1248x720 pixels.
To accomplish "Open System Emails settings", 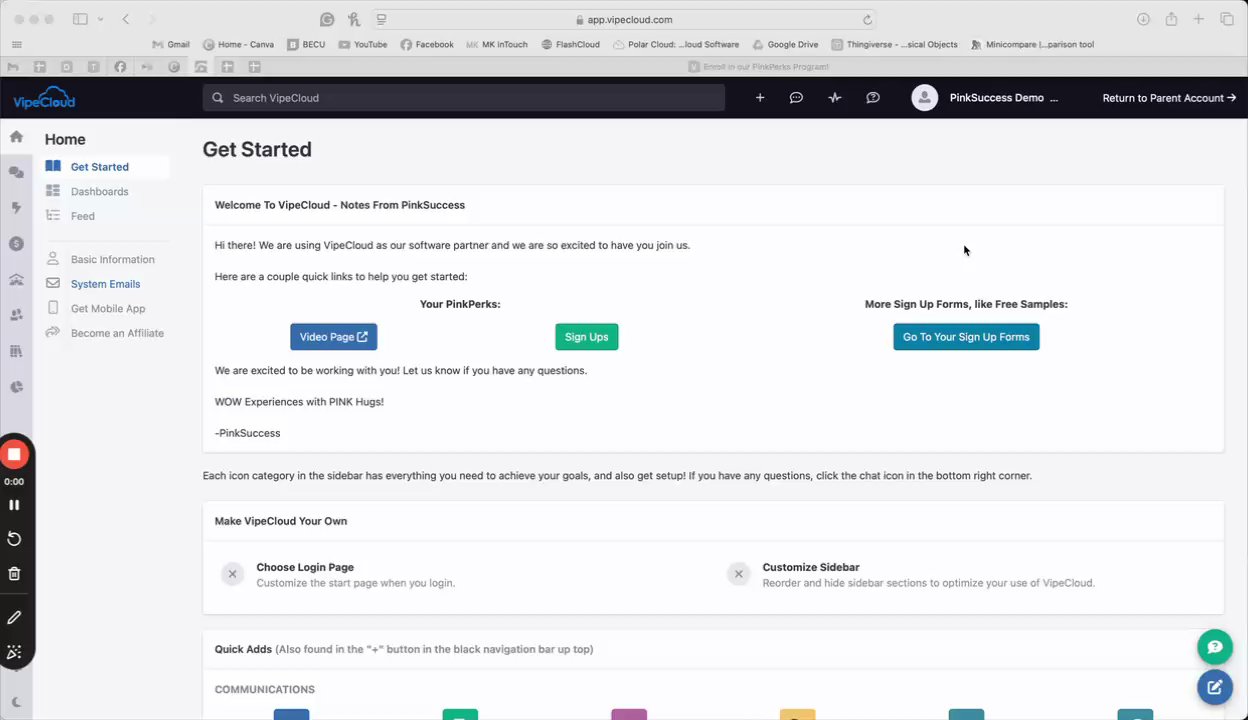I will click(x=105, y=284).
